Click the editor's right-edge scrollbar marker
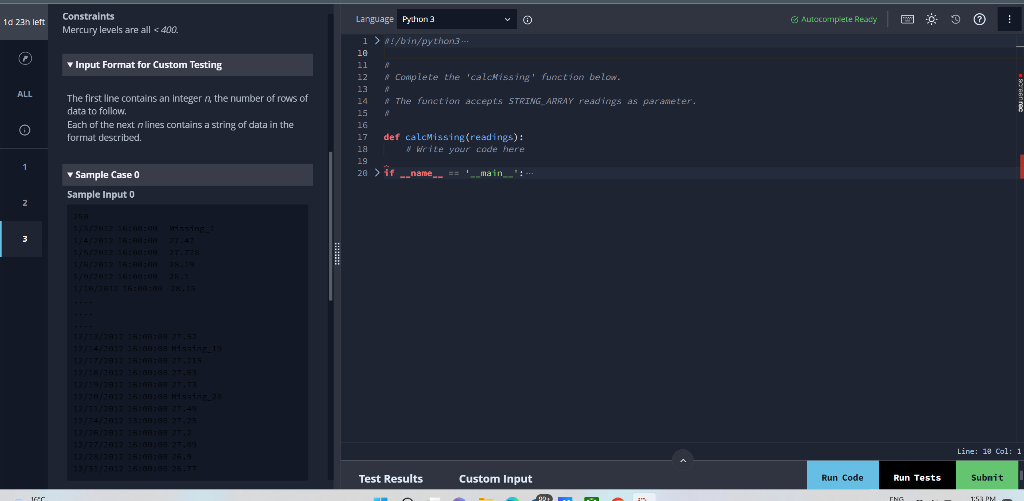The image size is (1024, 501). tap(1021, 166)
